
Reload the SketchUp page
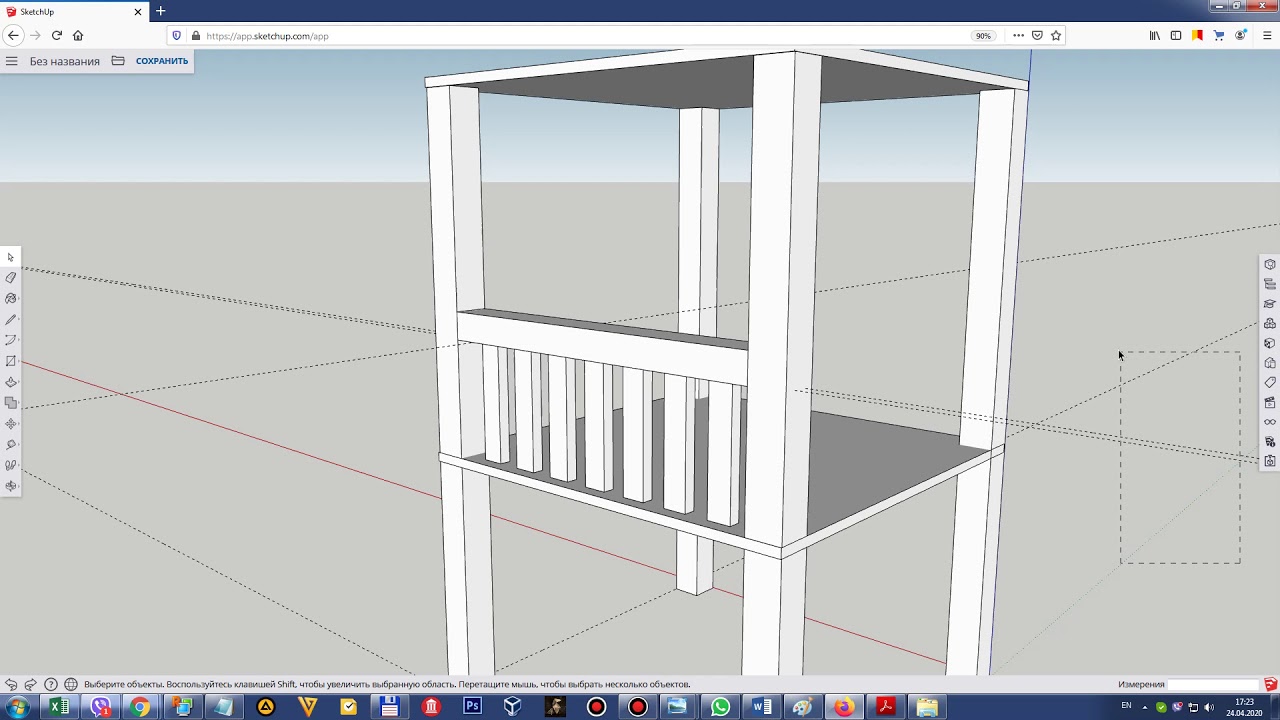coord(57,36)
